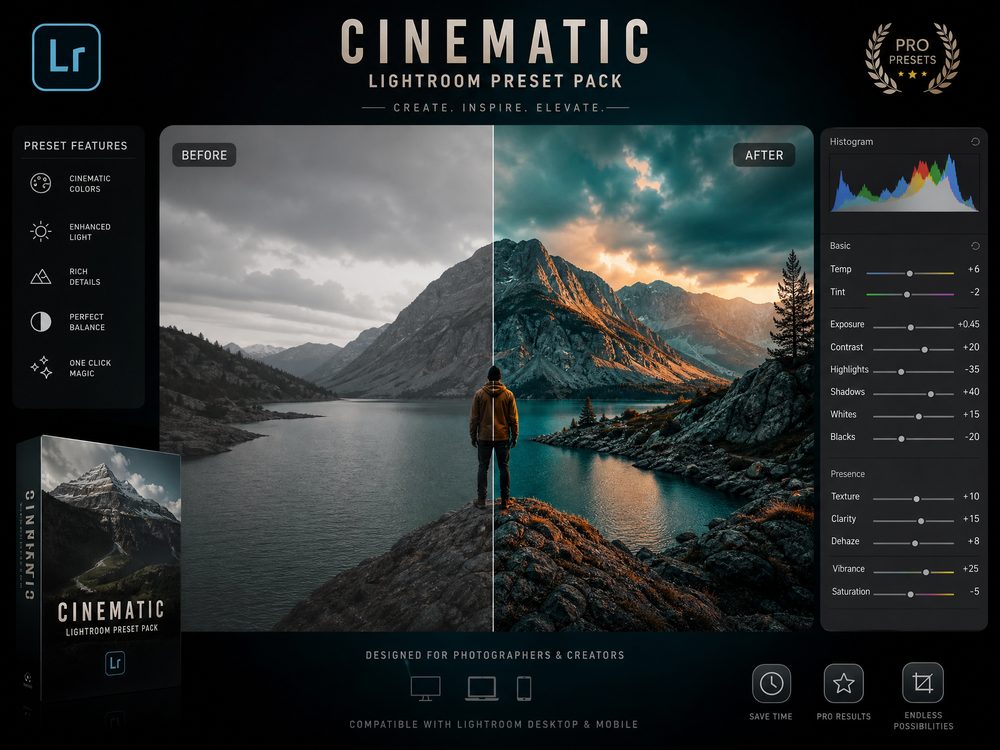Click the ENHANCED LIGHT feature label
This screenshot has height=750, width=1000.
[90, 232]
